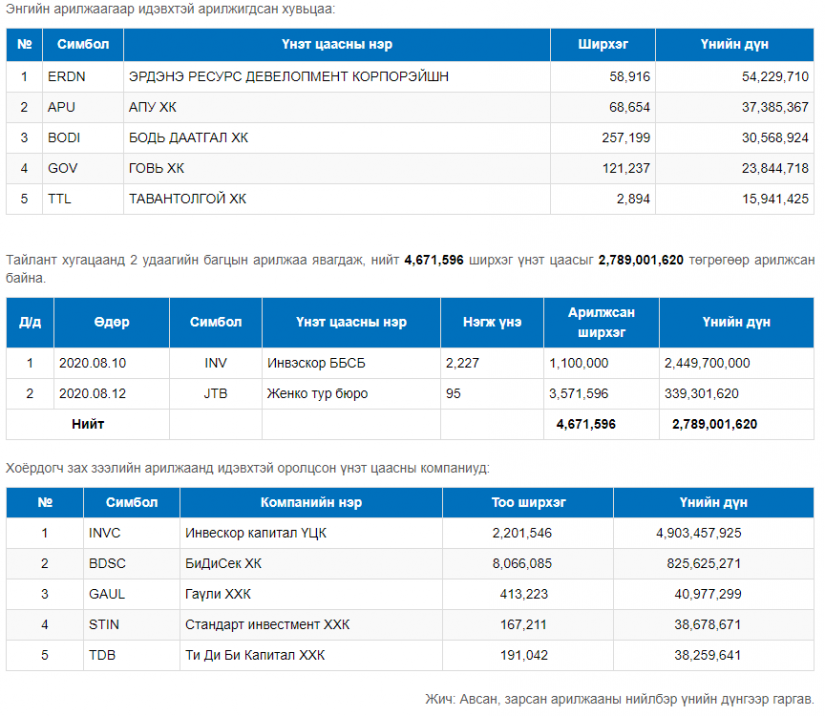
Task: Click the INVC symbol cell
Action: click(x=132, y=533)
